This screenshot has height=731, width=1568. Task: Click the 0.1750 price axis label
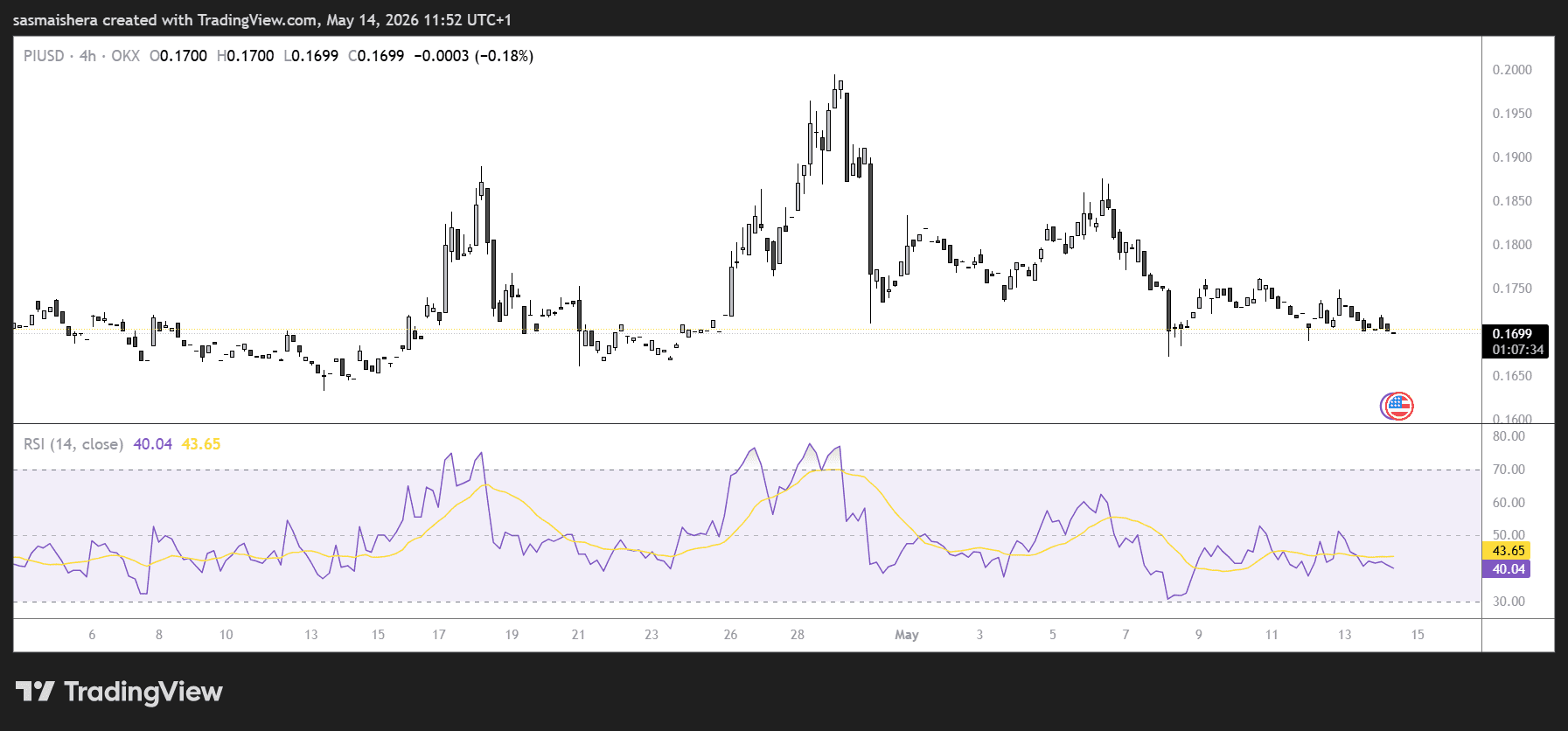[1512, 289]
